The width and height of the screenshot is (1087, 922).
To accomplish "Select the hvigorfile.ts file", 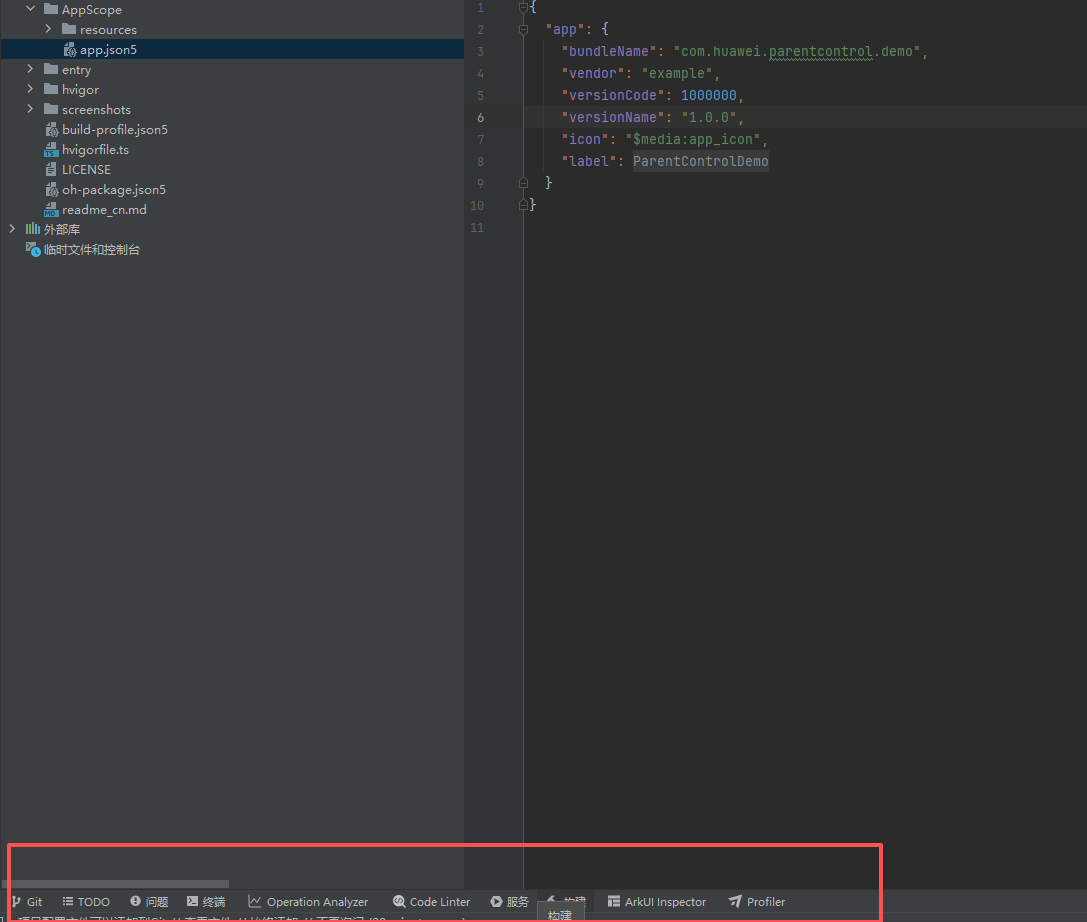I will pyautogui.click(x=95, y=150).
